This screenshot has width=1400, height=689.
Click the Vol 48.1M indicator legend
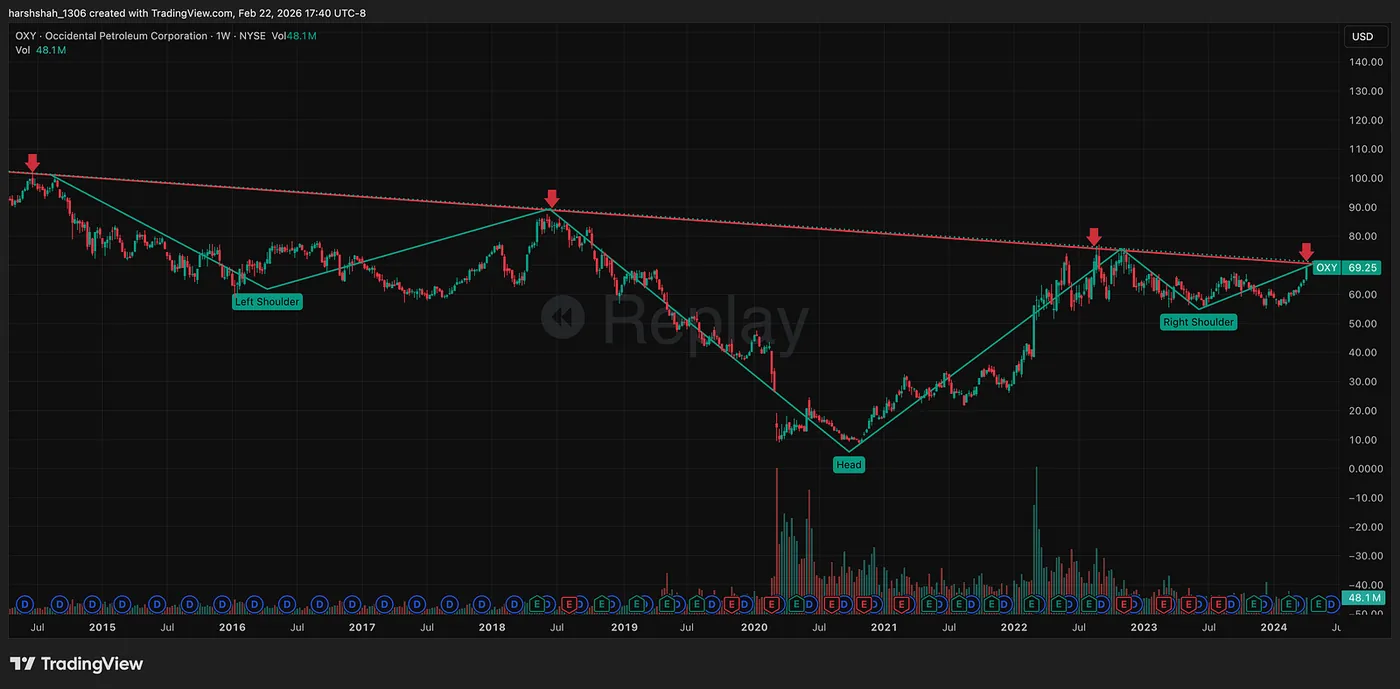tap(39, 50)
